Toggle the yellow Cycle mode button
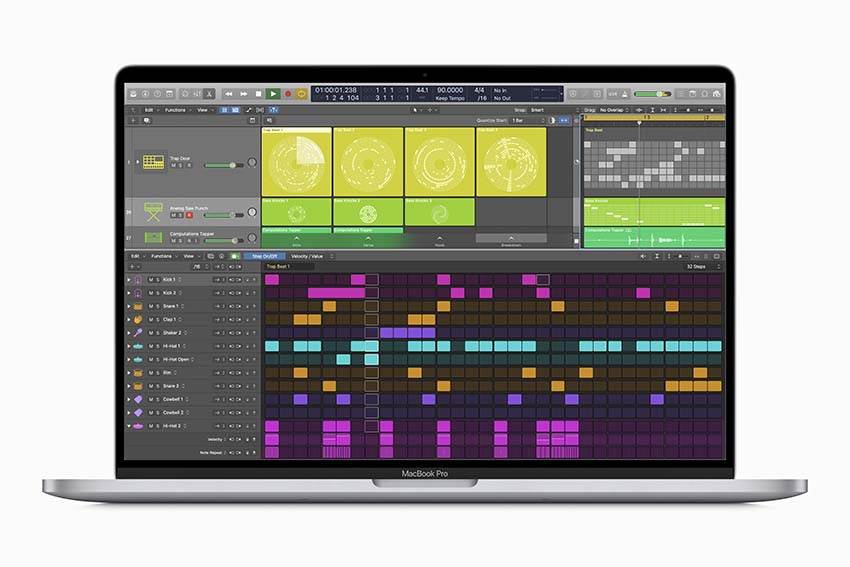Viewport: 850px width, 567px height. pyautogui.click(x=301, y=94)
